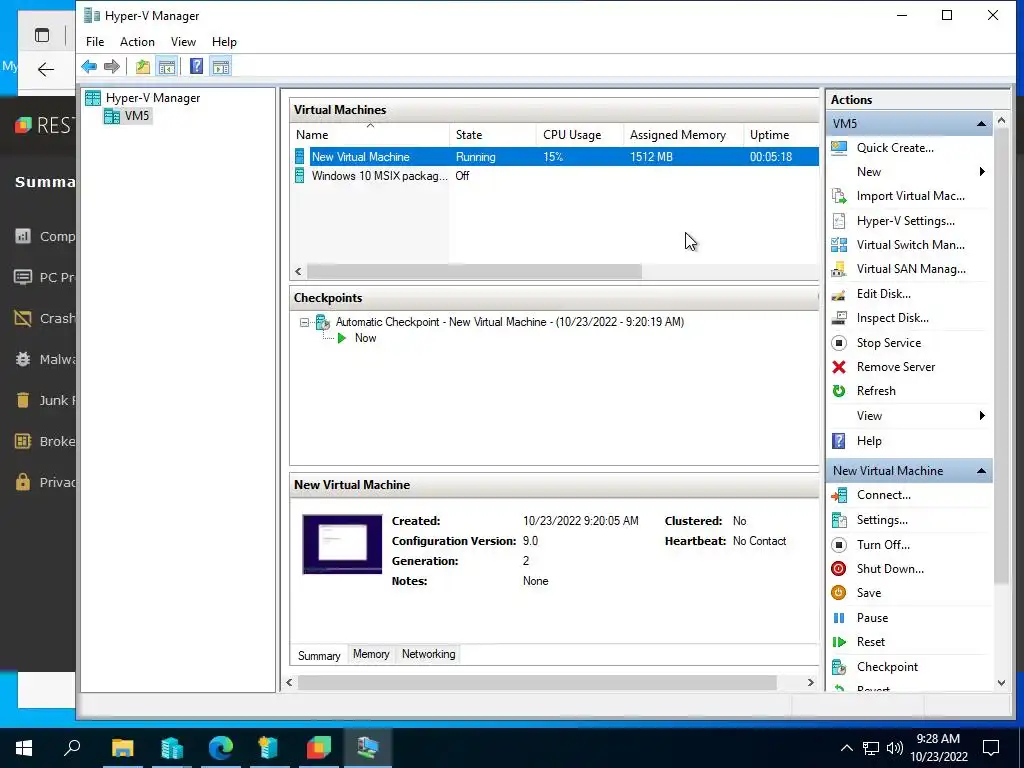Click Remove Server action
The height and width of the screenshot is (768, 1024).
[895, 367]
